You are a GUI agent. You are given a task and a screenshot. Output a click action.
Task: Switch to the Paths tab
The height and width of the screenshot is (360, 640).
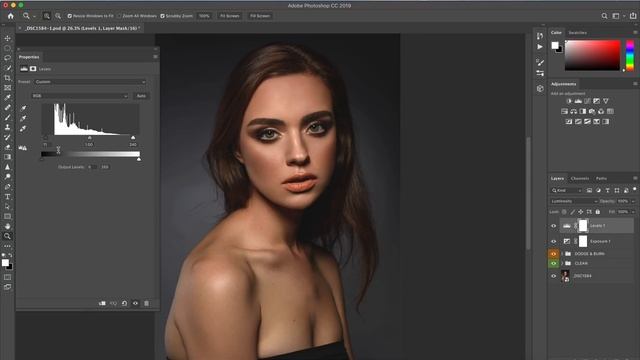[x=601, y=178]
